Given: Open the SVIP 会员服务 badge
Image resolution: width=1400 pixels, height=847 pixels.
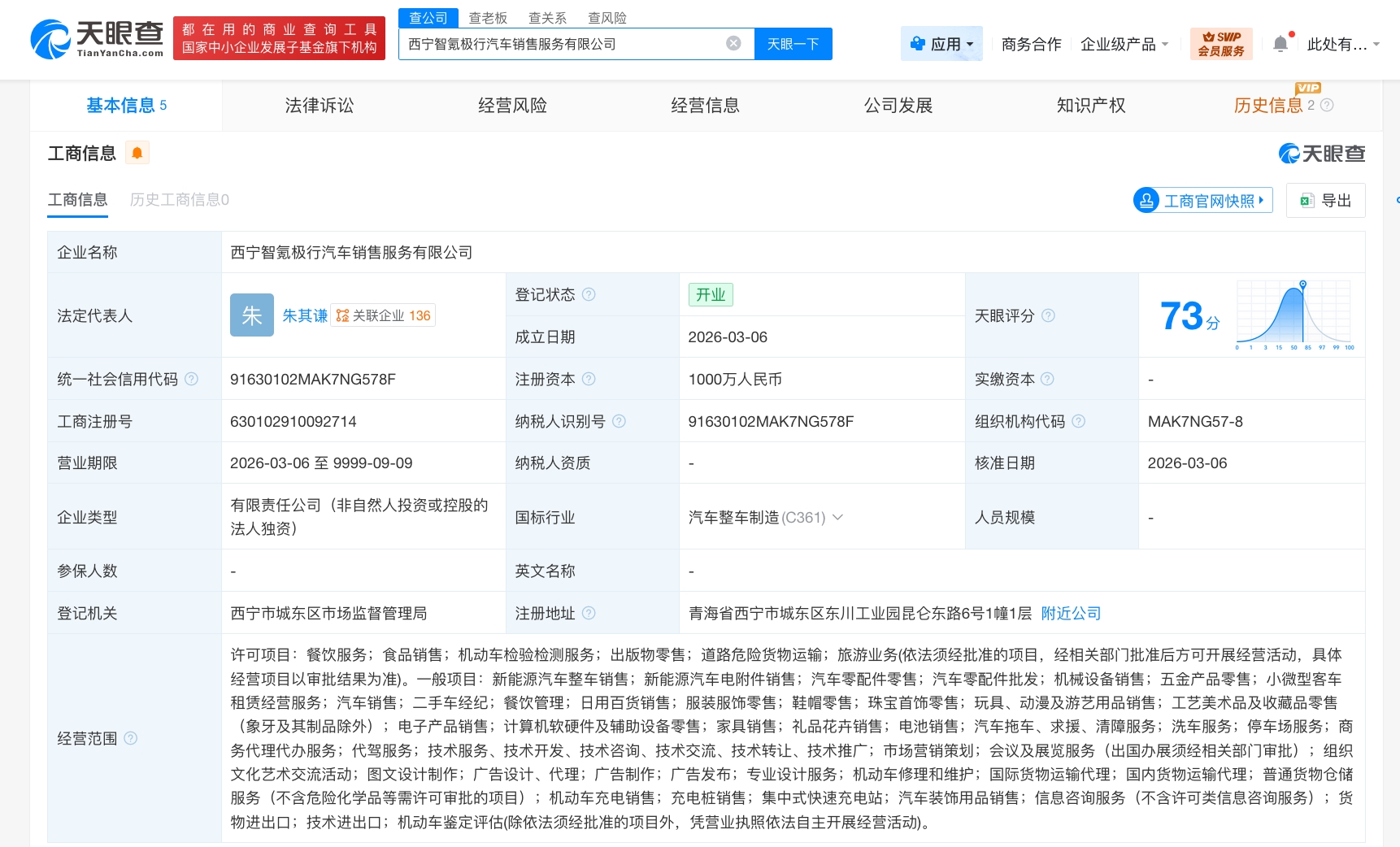Looking at the screenshot, I should point(1220,44).
